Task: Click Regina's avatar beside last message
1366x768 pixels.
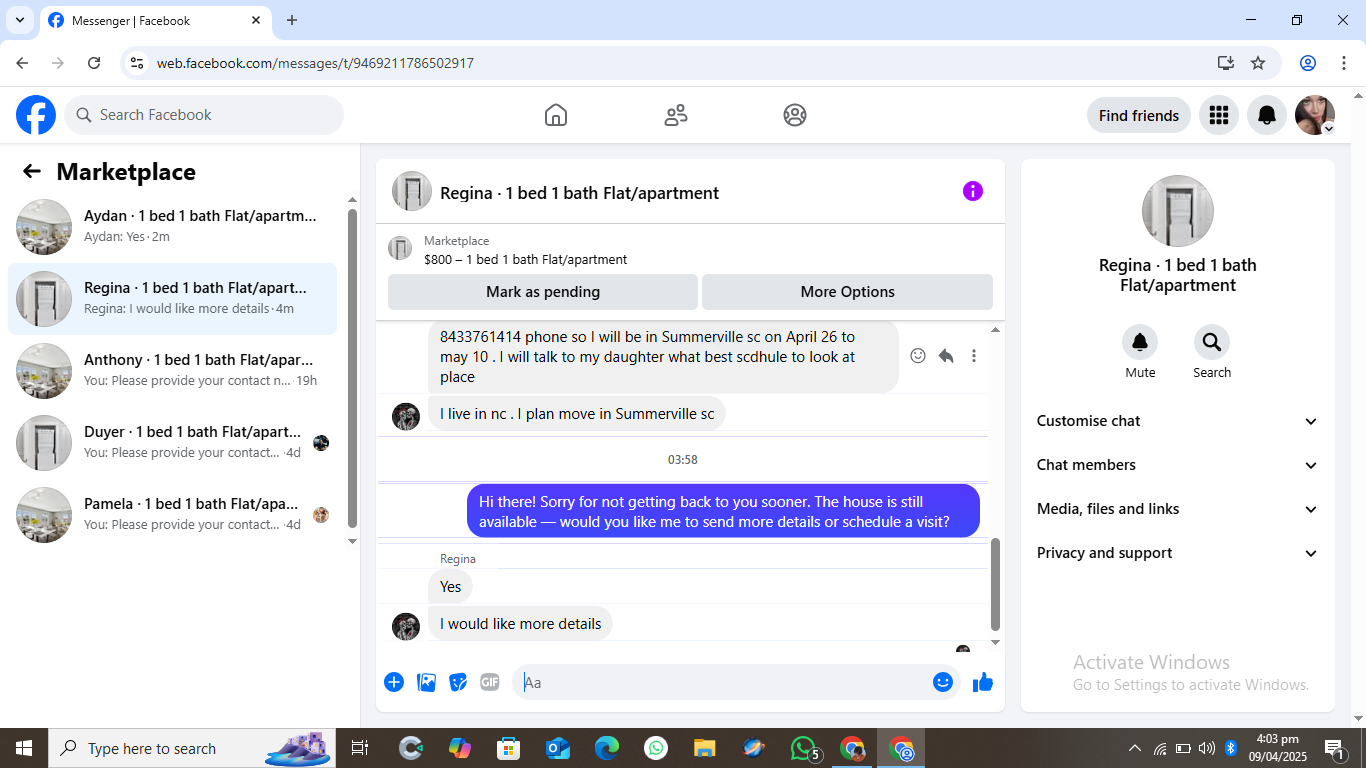Action: tap(406, 627)
